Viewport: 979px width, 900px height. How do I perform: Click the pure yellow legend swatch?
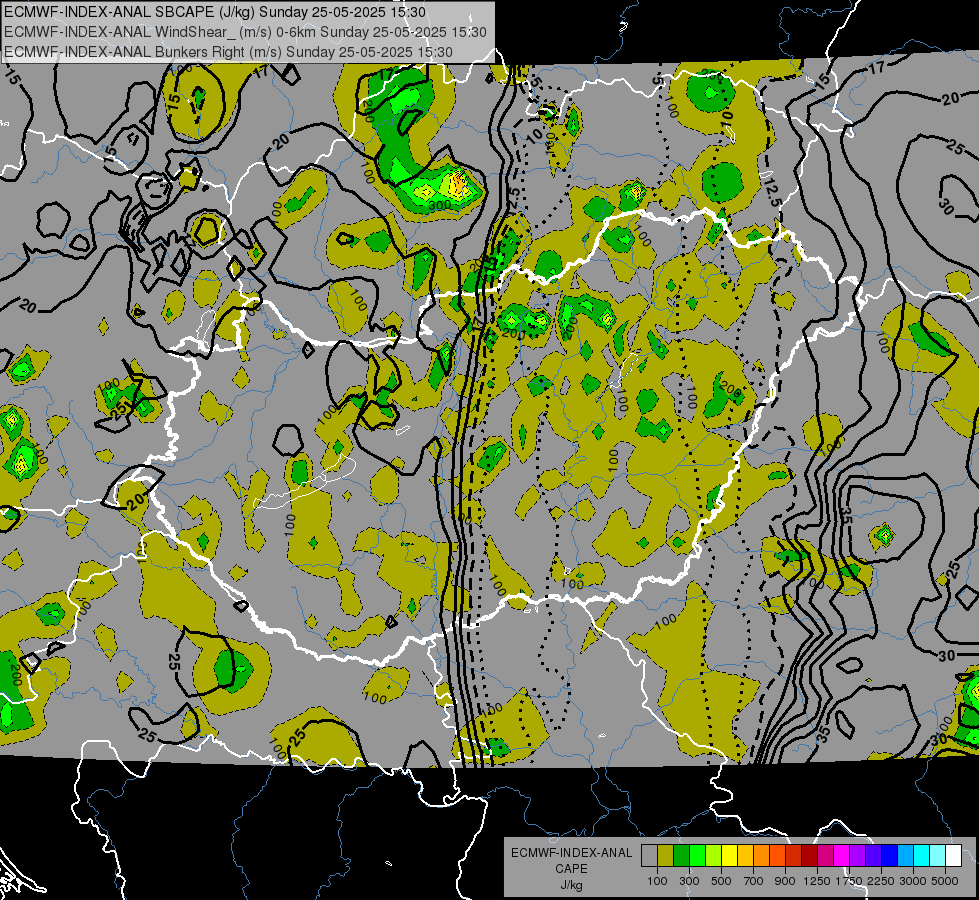(x=729, y=856)
